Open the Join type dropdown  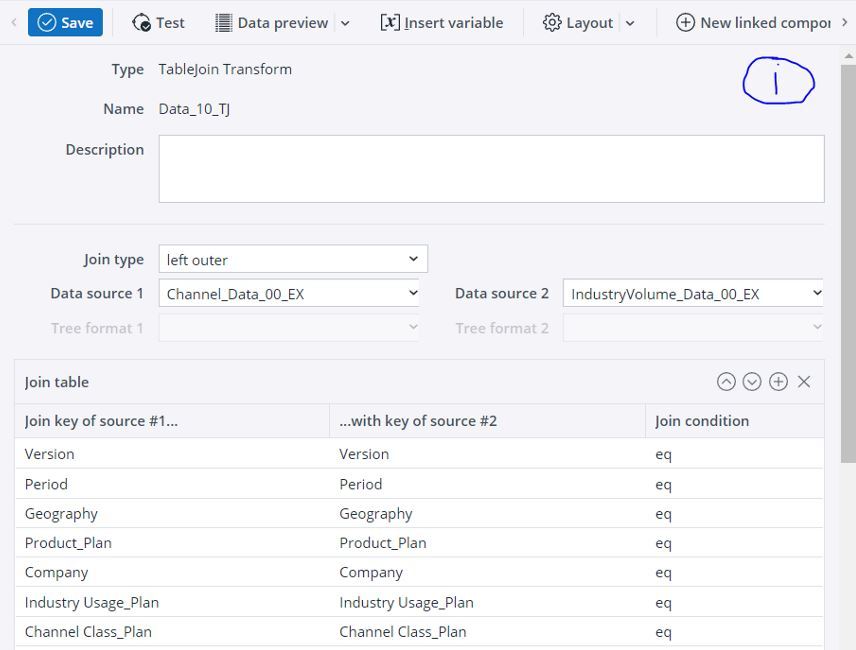(293, 259)
